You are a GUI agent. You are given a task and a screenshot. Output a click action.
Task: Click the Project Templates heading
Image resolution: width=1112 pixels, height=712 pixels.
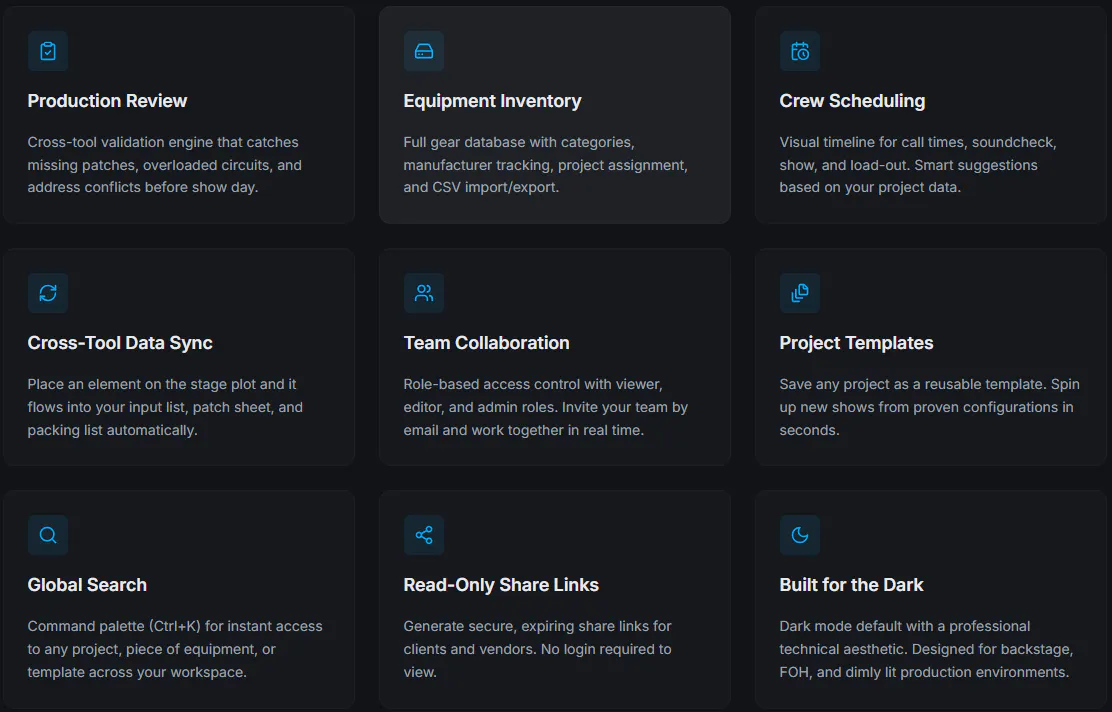click(x=856, y=343)
